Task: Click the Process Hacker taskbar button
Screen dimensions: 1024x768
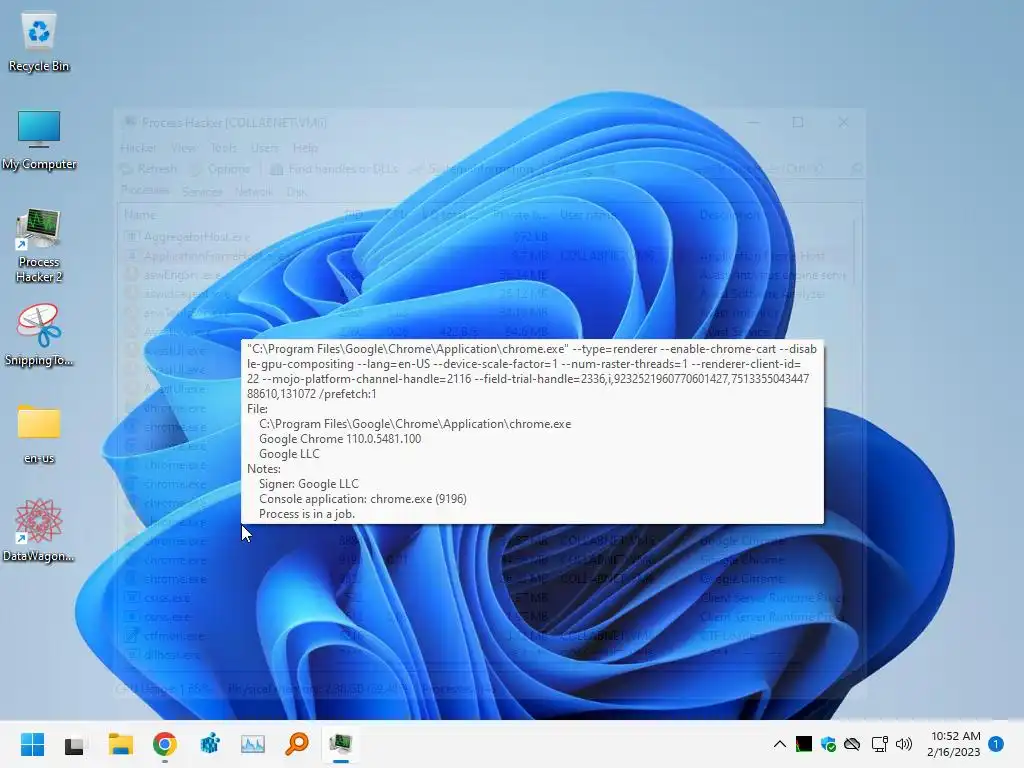Action: click(x=340, y=744)
